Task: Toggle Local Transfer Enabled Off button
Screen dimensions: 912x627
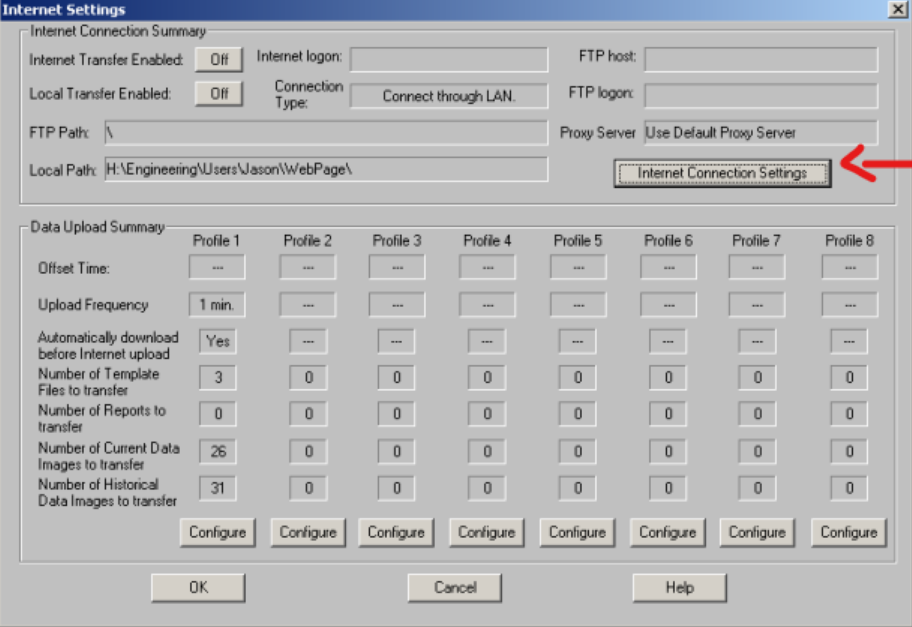Action: pos(219,94)
